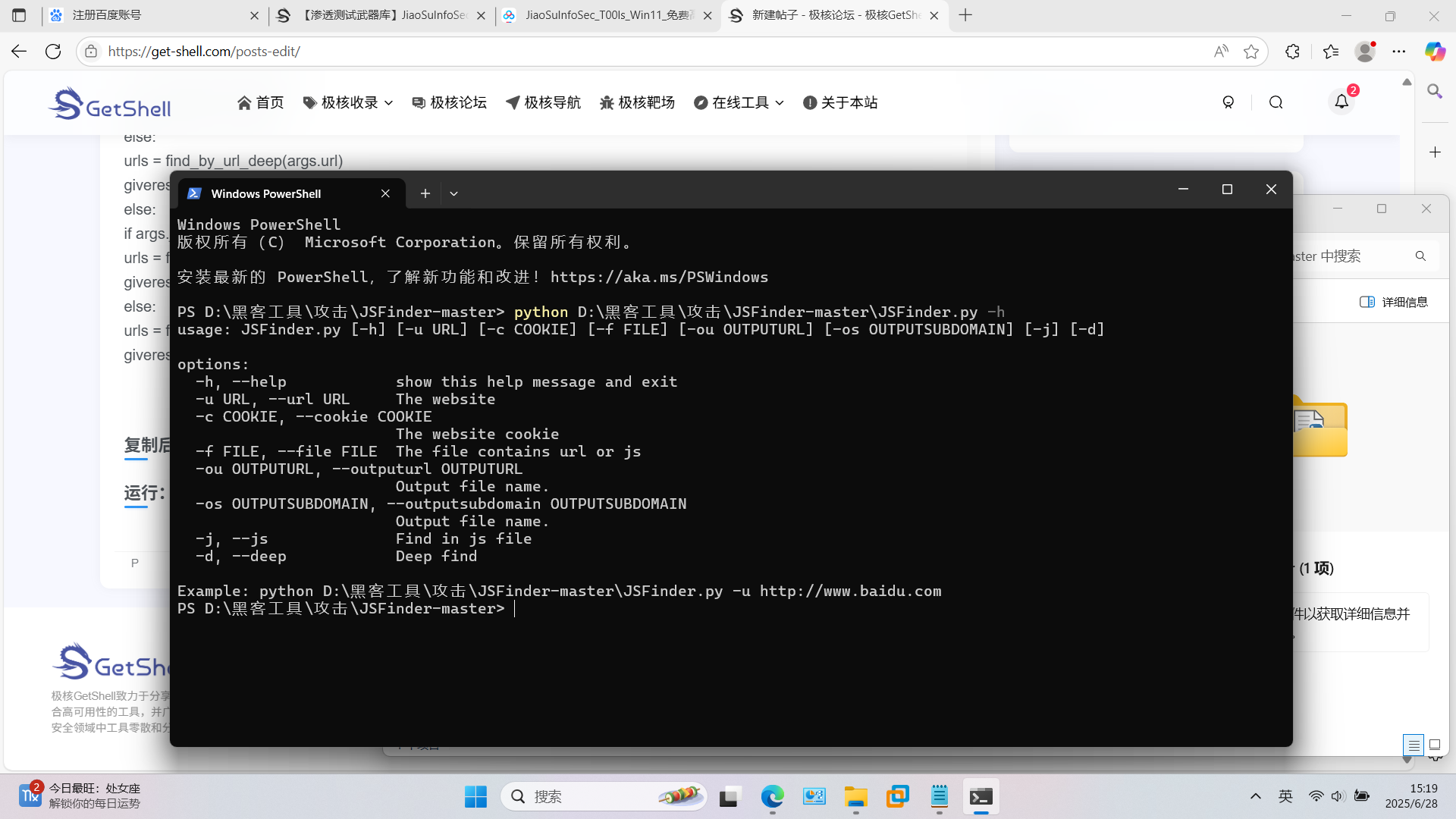The width and height of the screenshot is (1456, 819).
Task: Click the browser address bar URL
Action: [204, 51]
